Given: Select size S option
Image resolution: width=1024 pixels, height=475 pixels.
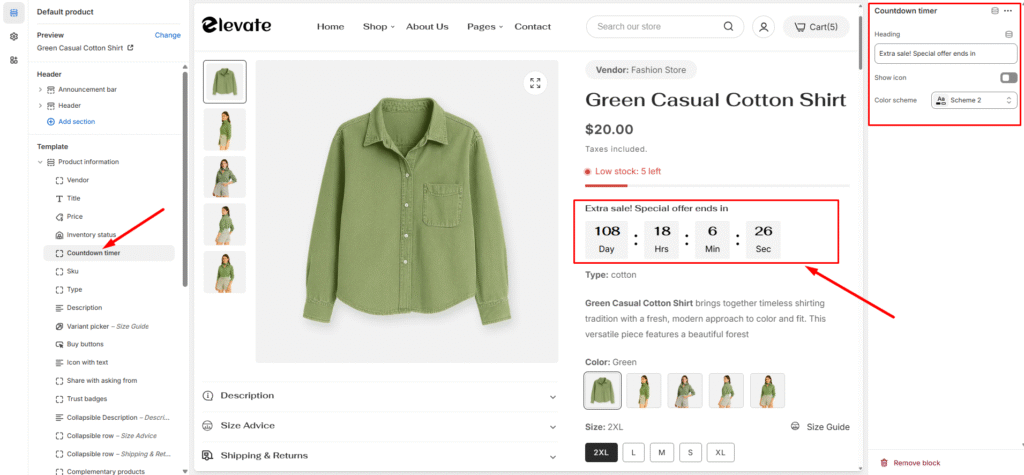Looking at the screenshot, I should point(690,453).
